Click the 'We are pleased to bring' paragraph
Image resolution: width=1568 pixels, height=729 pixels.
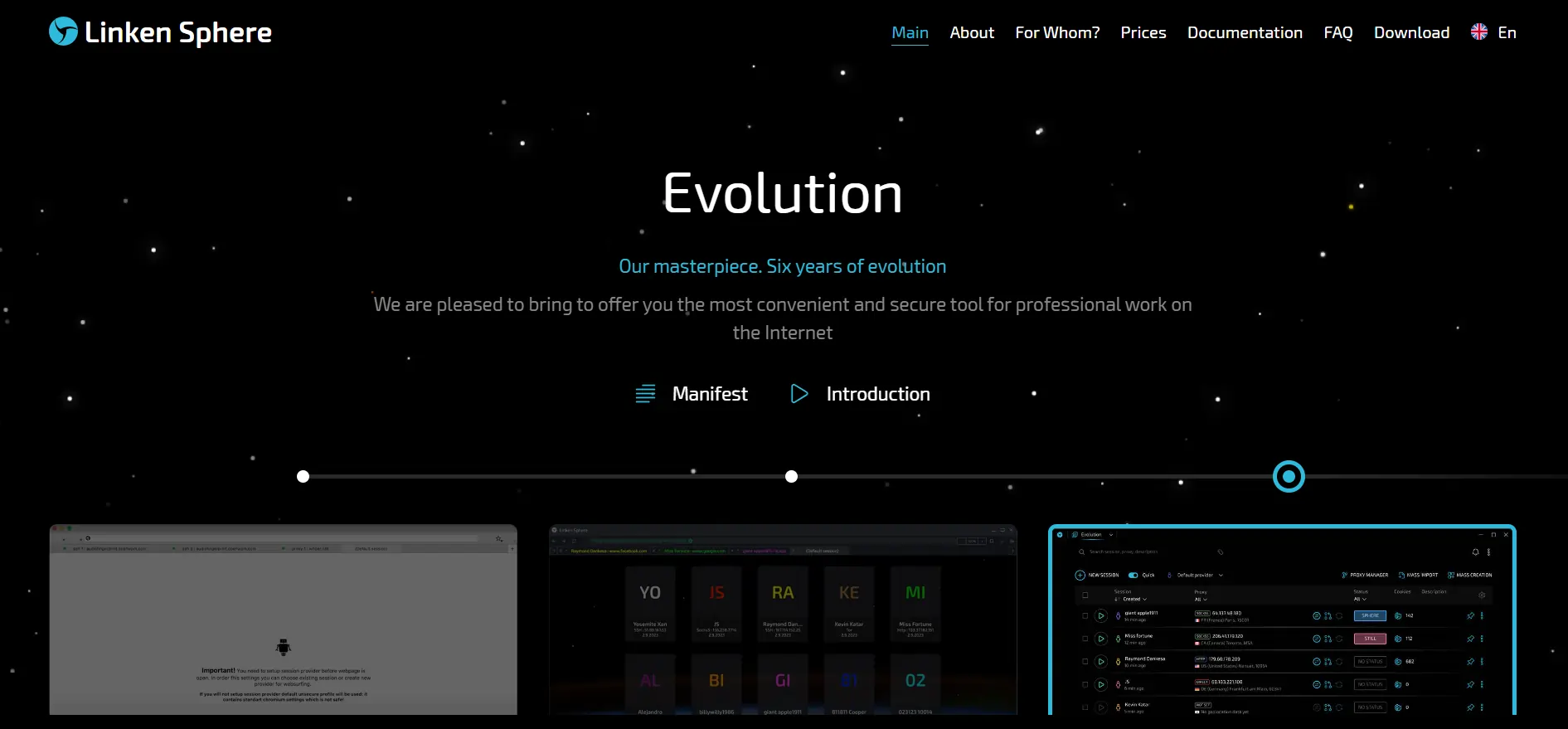click(783, 318)
